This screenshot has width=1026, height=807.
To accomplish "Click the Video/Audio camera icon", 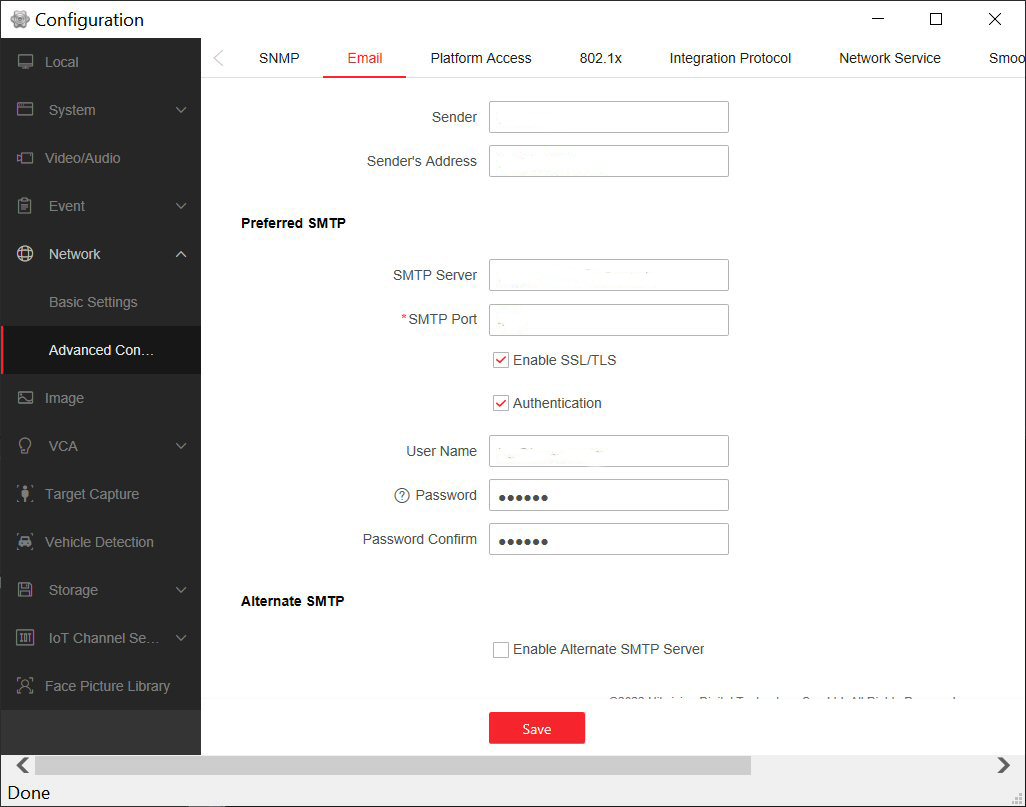I will tap(25, 158).
